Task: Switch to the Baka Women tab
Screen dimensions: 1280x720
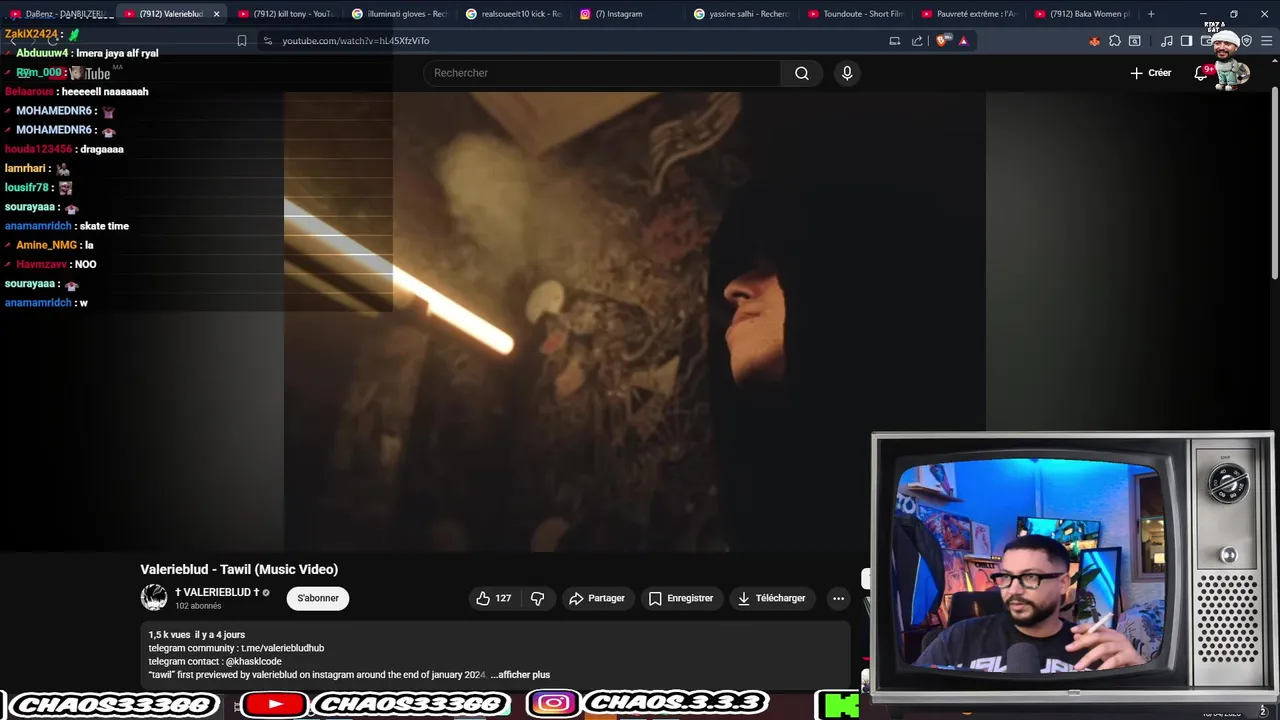Action: click(1083, 14)
